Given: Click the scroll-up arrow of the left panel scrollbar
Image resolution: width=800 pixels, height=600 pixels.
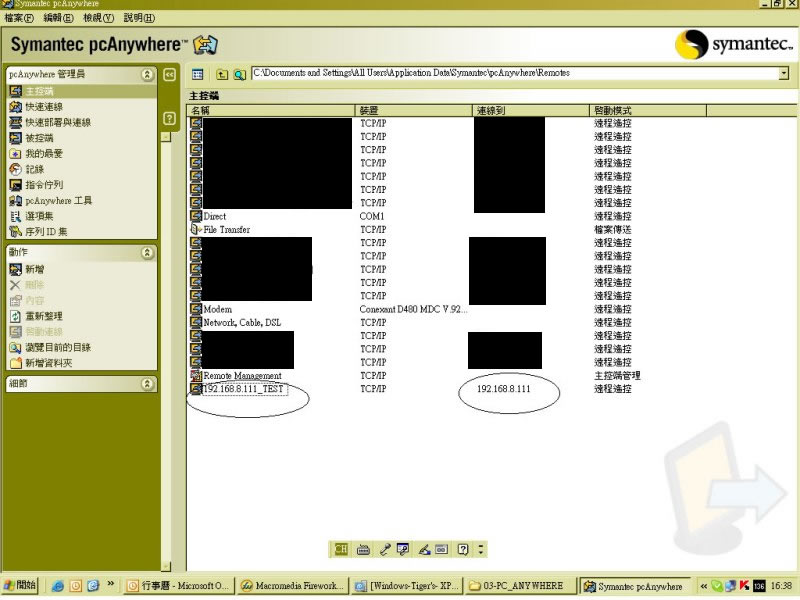Looking at the screenshot, I should (166, 137).
